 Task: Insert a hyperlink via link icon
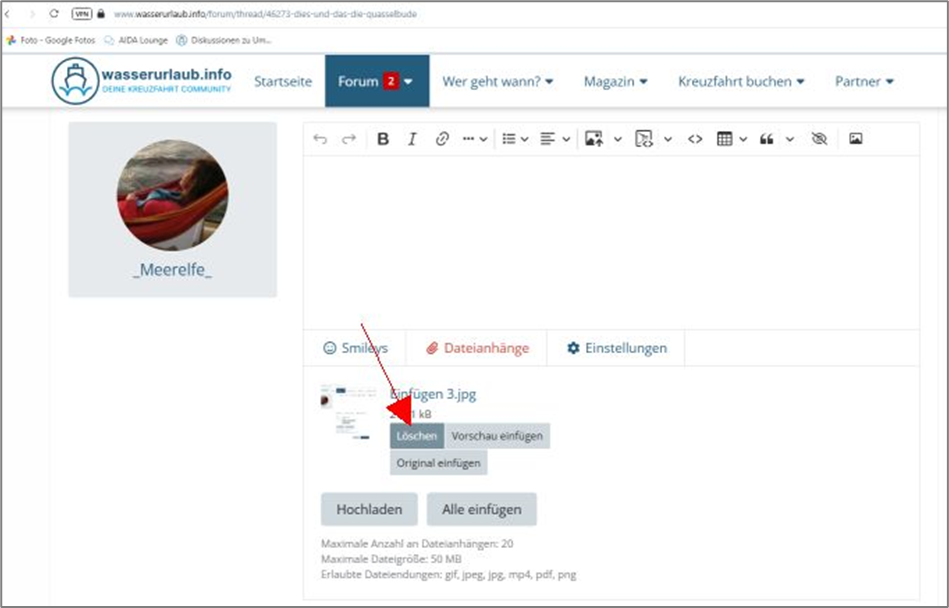point(442,139)
